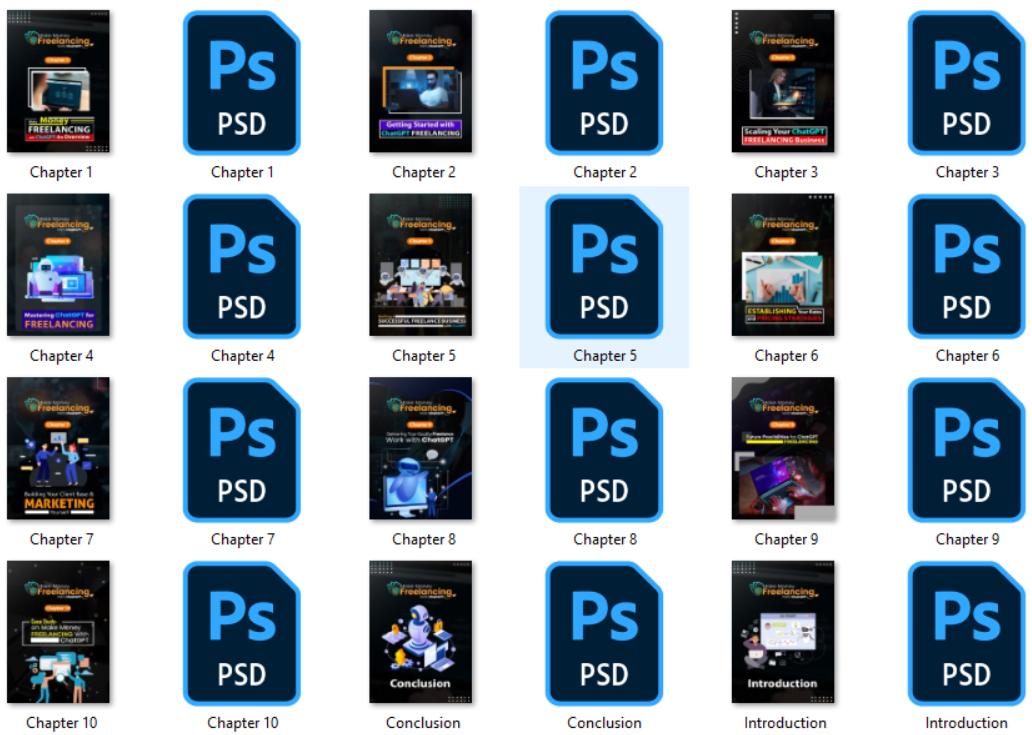Select the Conclusion PSD file icon

604,633
